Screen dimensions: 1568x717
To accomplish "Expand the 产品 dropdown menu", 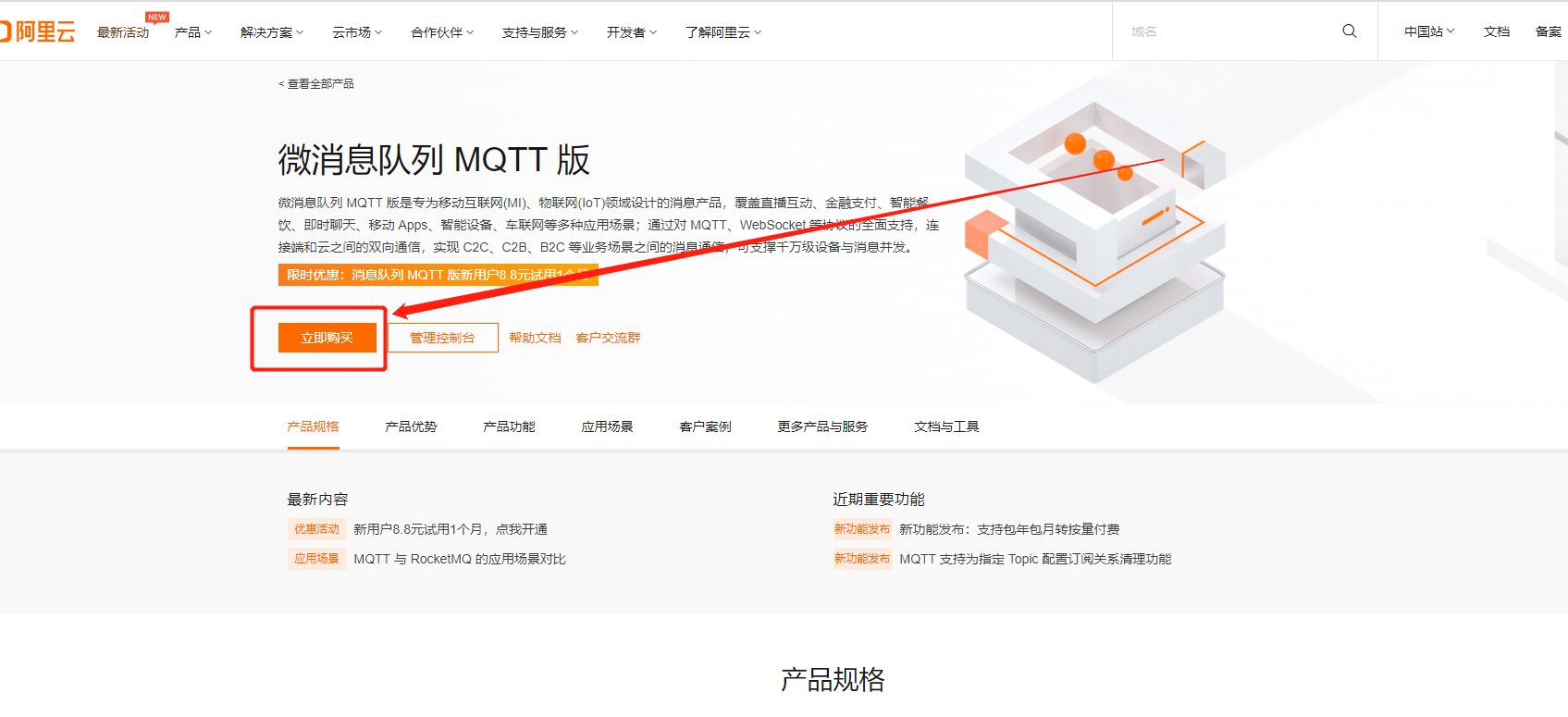I will pos(193,32).
